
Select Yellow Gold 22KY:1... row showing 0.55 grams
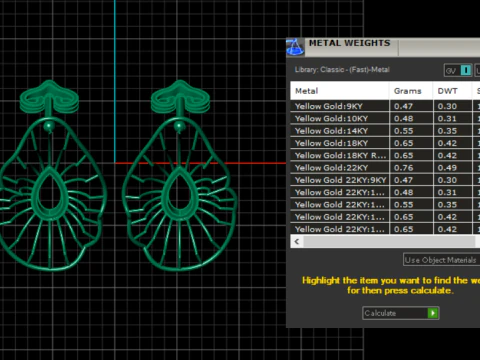tap(385, 205)
